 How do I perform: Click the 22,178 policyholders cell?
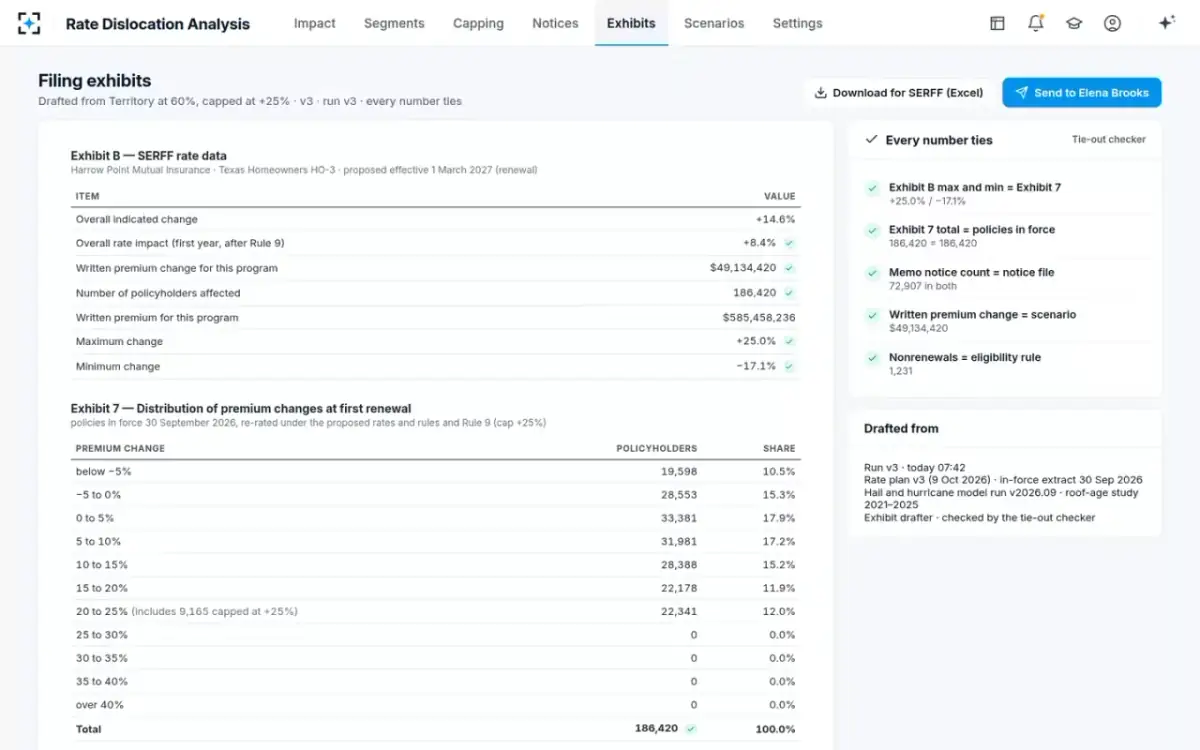679,588
